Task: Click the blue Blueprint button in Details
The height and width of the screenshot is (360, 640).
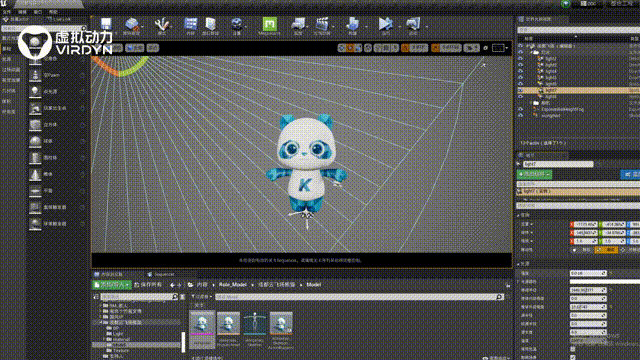Action: (631, 174)
